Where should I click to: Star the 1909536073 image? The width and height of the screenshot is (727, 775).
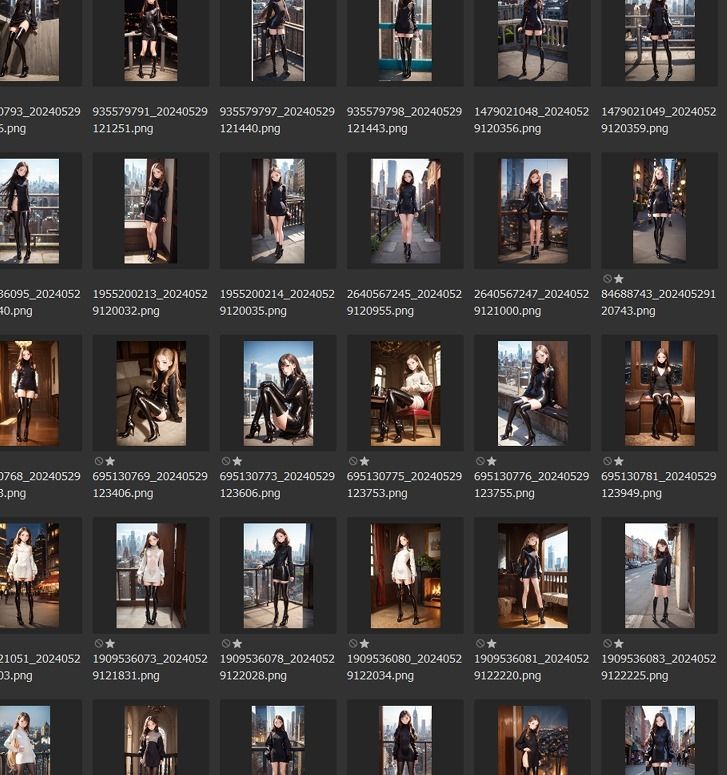(110, 644)
